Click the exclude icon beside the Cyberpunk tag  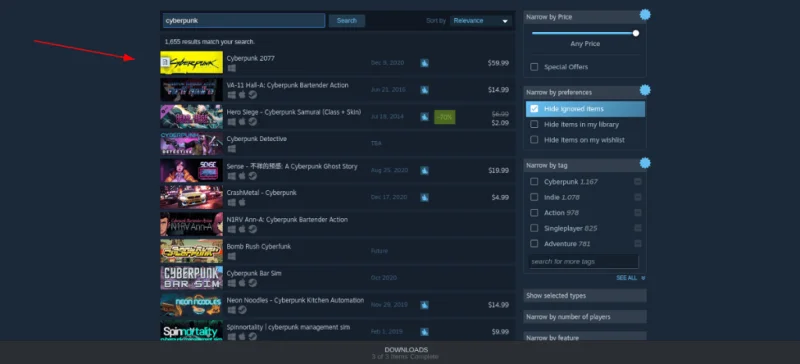(638, 182)
